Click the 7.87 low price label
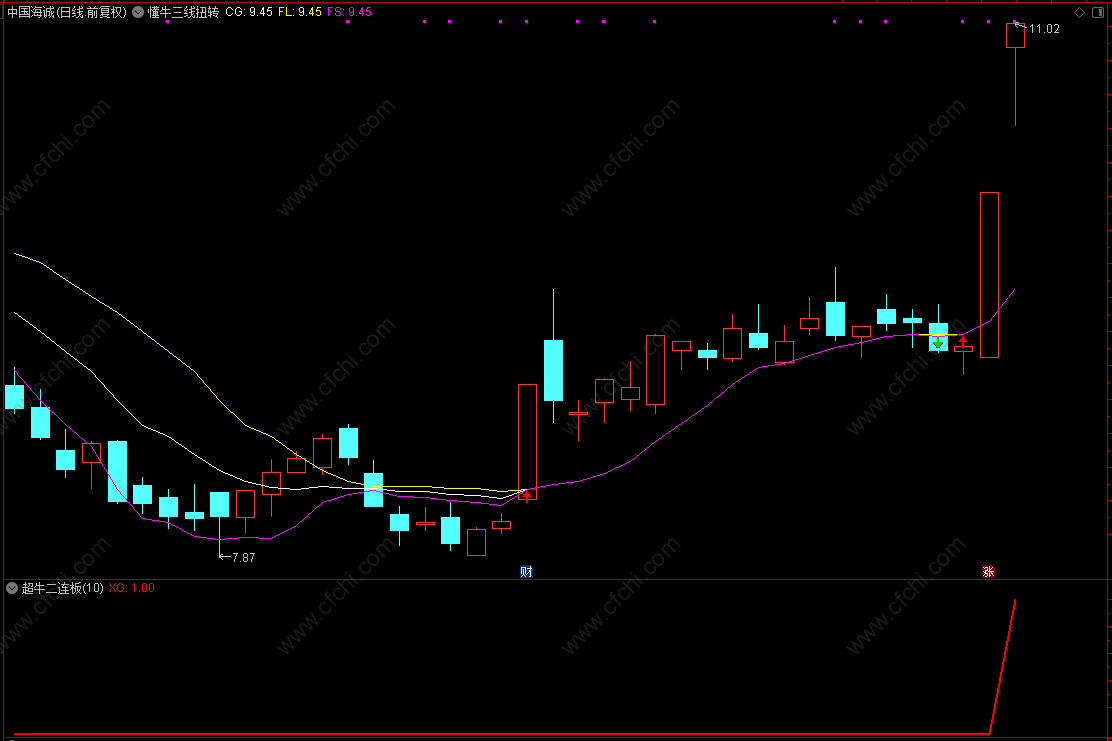The height and width of the screenshot is (741, 1112). [243, 557]
